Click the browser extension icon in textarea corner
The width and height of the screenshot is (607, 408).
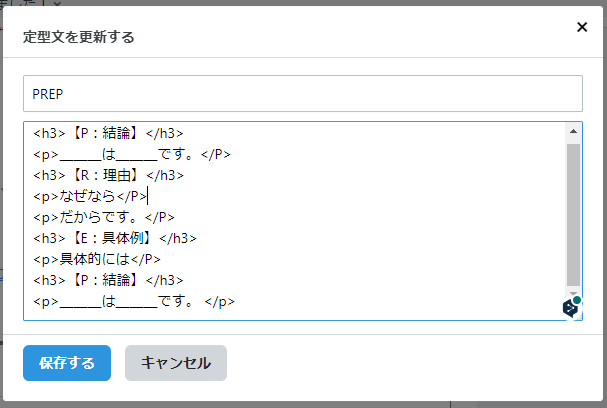point(572,308)
